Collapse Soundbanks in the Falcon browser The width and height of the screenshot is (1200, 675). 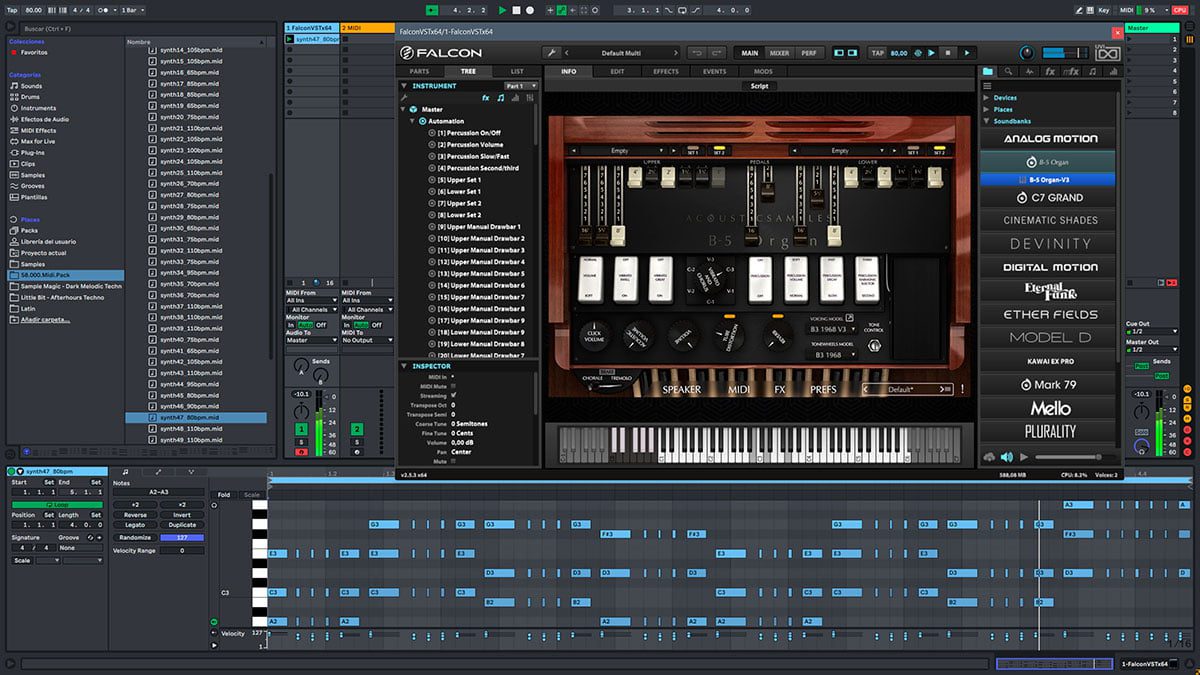(987, 121)
